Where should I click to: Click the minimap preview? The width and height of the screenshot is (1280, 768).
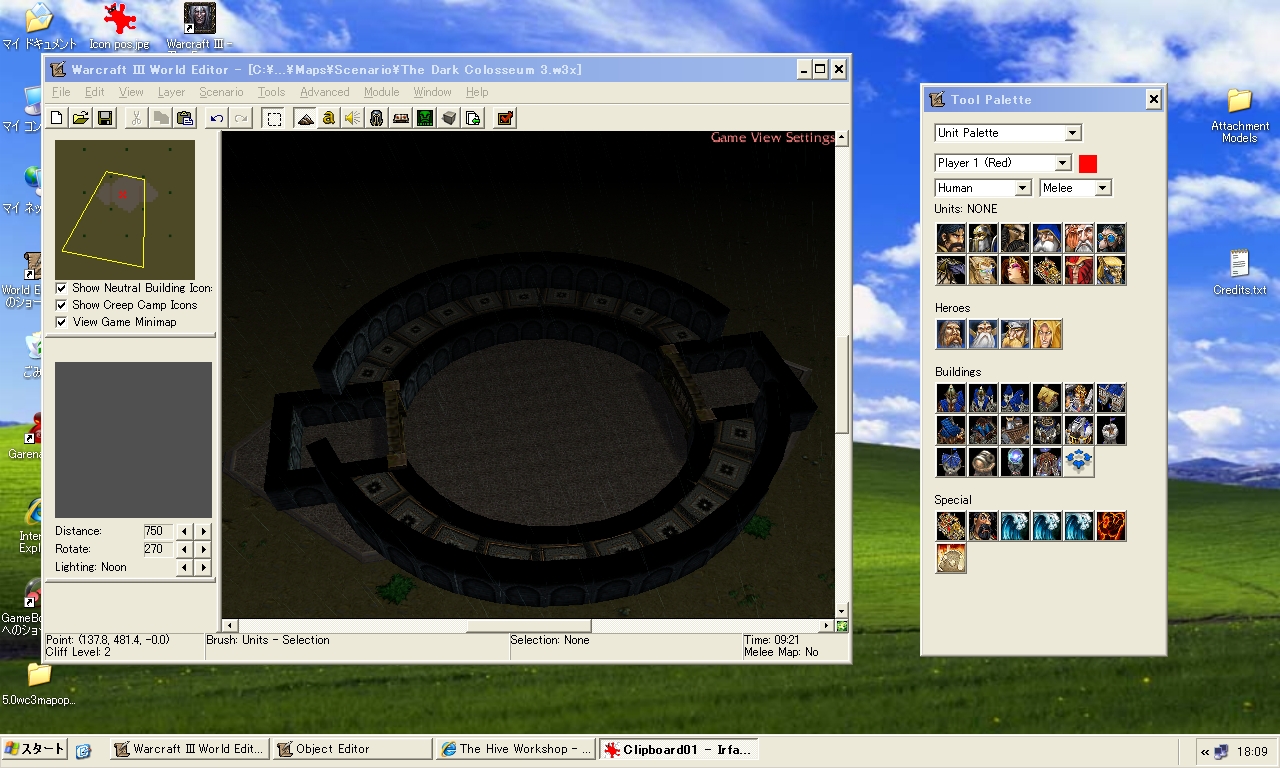[125, 208]
